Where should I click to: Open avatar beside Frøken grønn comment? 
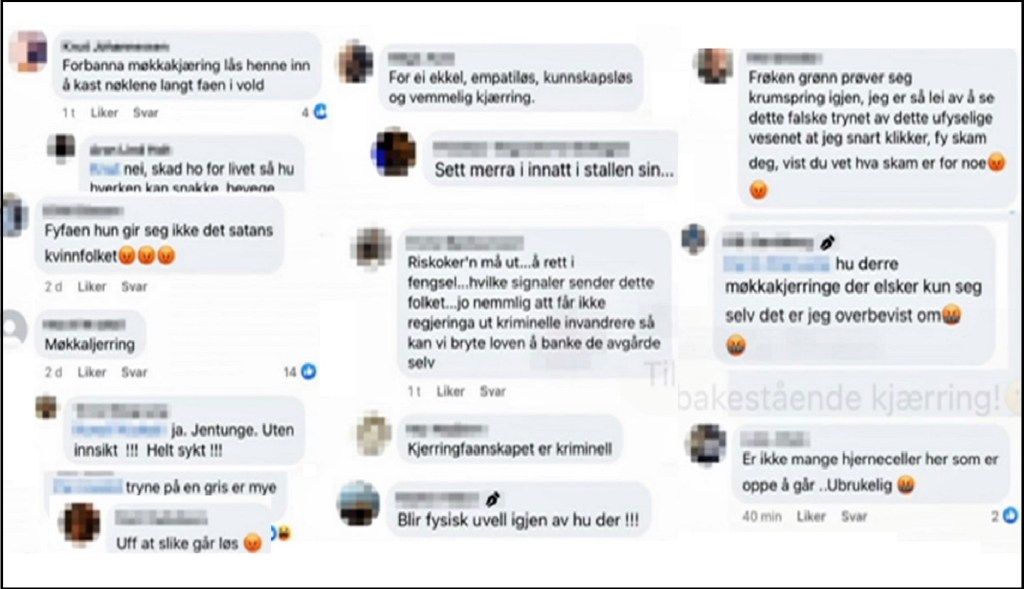[715, 66]
